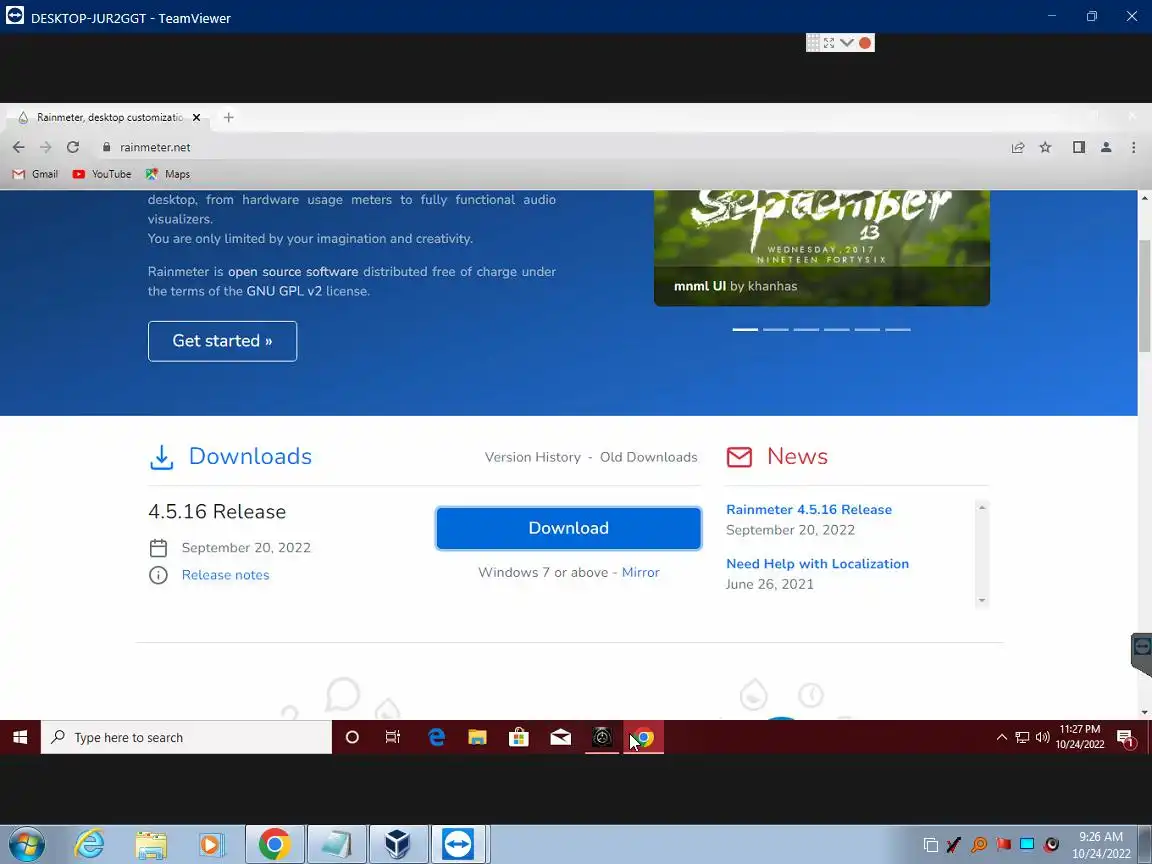The width and height of the screenshot is (1152, 864).
Task: Select the first carousel indicator dash
Action: point(745,330)
